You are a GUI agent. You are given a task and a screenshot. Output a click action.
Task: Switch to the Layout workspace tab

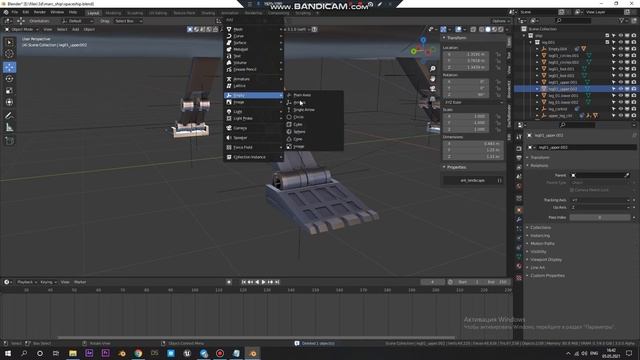coord(93,13)
